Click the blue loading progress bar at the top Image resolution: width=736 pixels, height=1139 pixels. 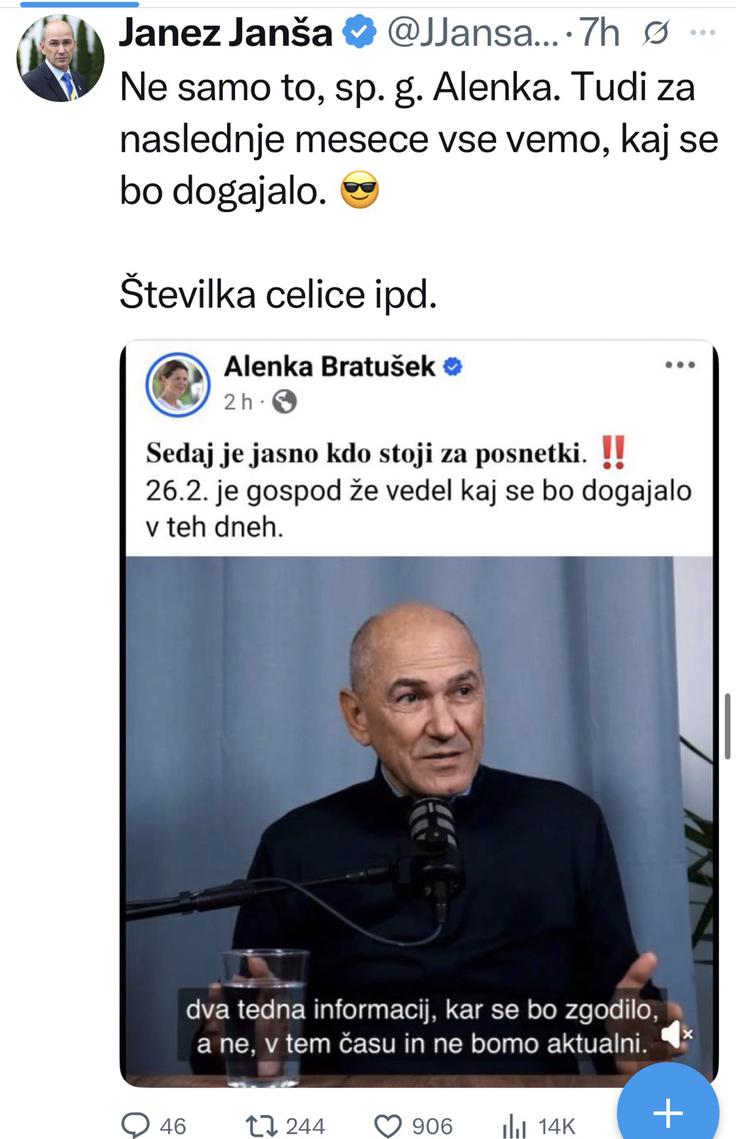click(x=69, y=4)
